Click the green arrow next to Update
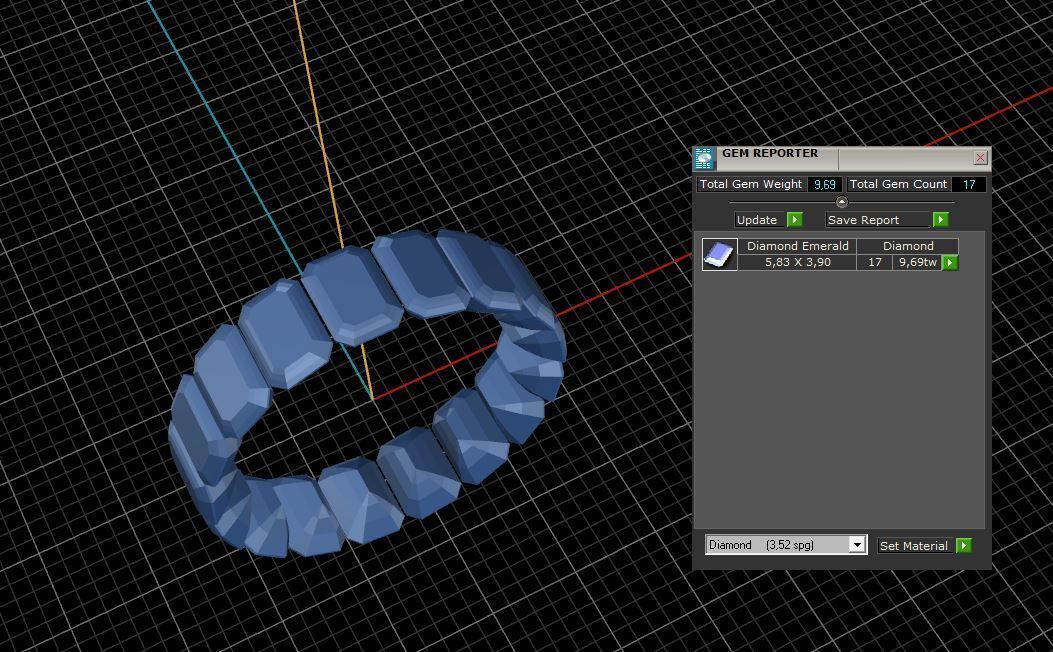Screen dimensions: 1053x652 pyautogui.click(x=794, y=220)
